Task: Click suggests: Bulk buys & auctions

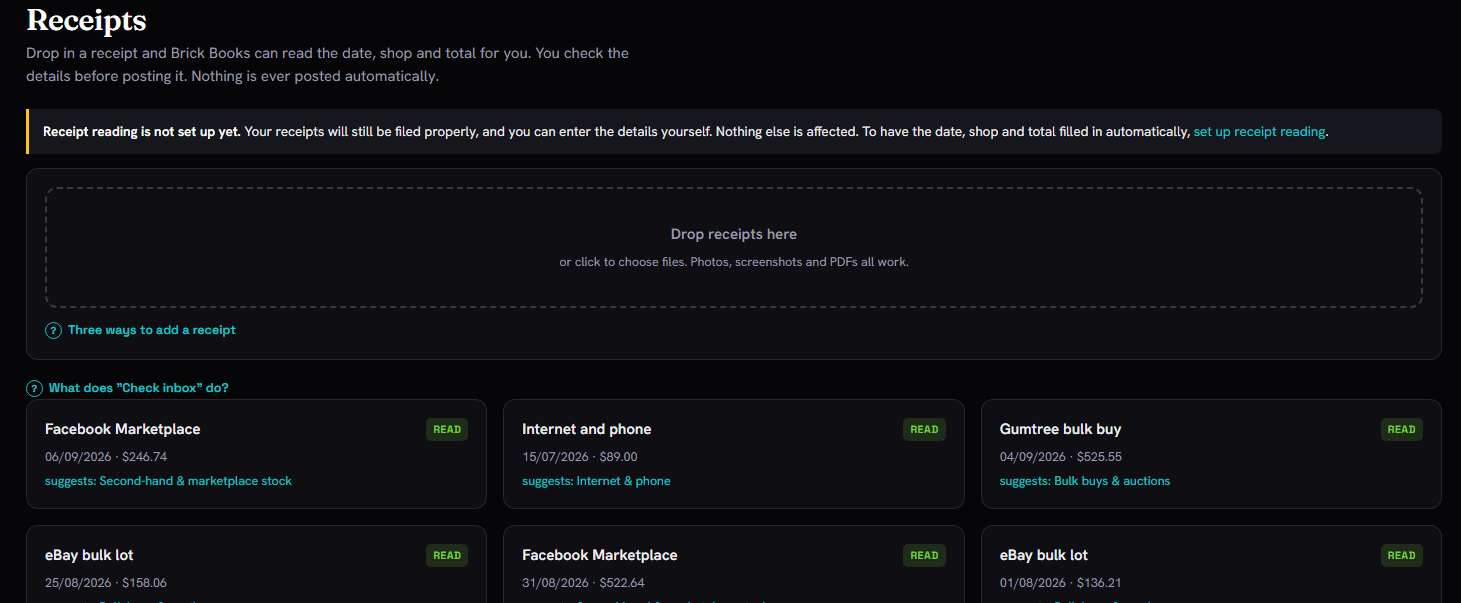Action: [x=1085, y=481]
